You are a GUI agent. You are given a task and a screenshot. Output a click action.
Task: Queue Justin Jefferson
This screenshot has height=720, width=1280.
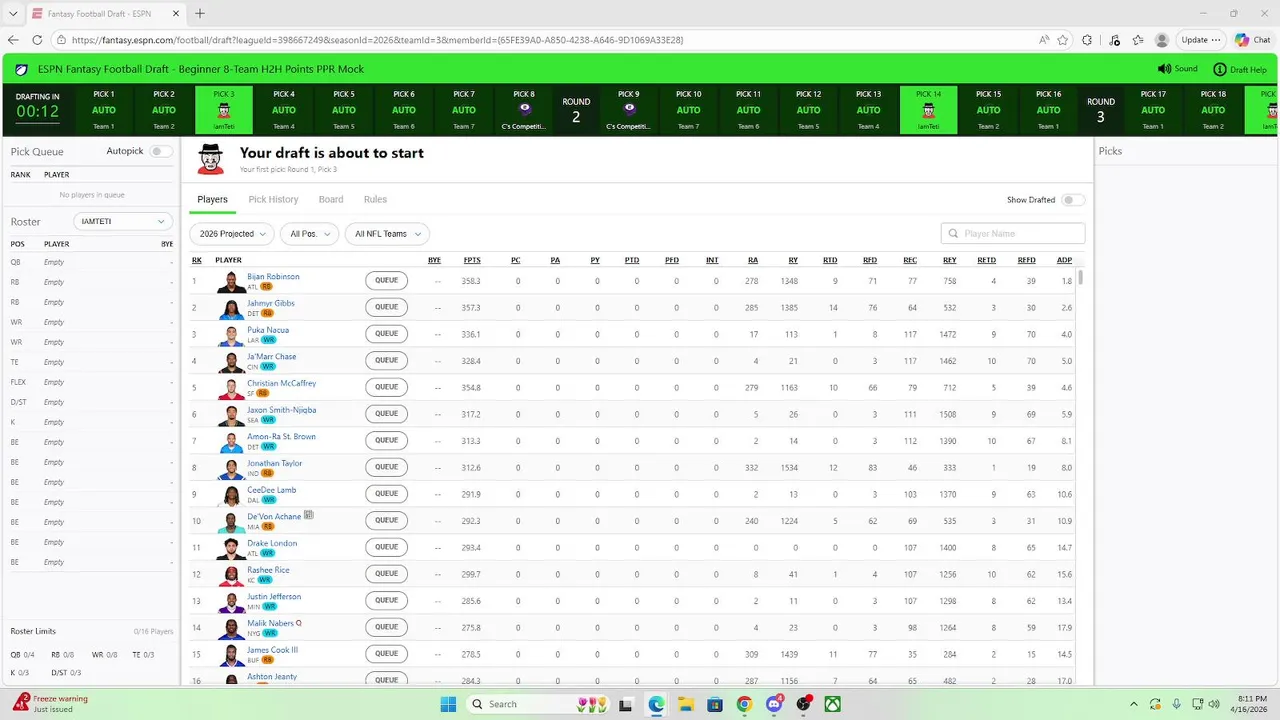click(386, 600)
